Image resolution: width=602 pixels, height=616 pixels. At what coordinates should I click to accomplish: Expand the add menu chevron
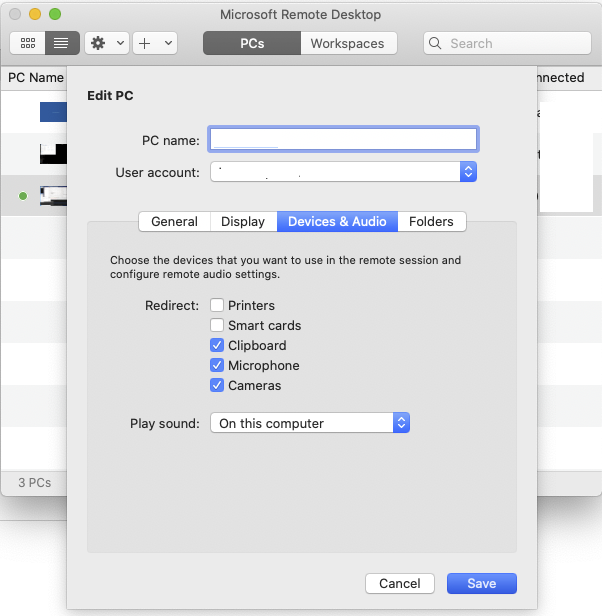[168, 43]
